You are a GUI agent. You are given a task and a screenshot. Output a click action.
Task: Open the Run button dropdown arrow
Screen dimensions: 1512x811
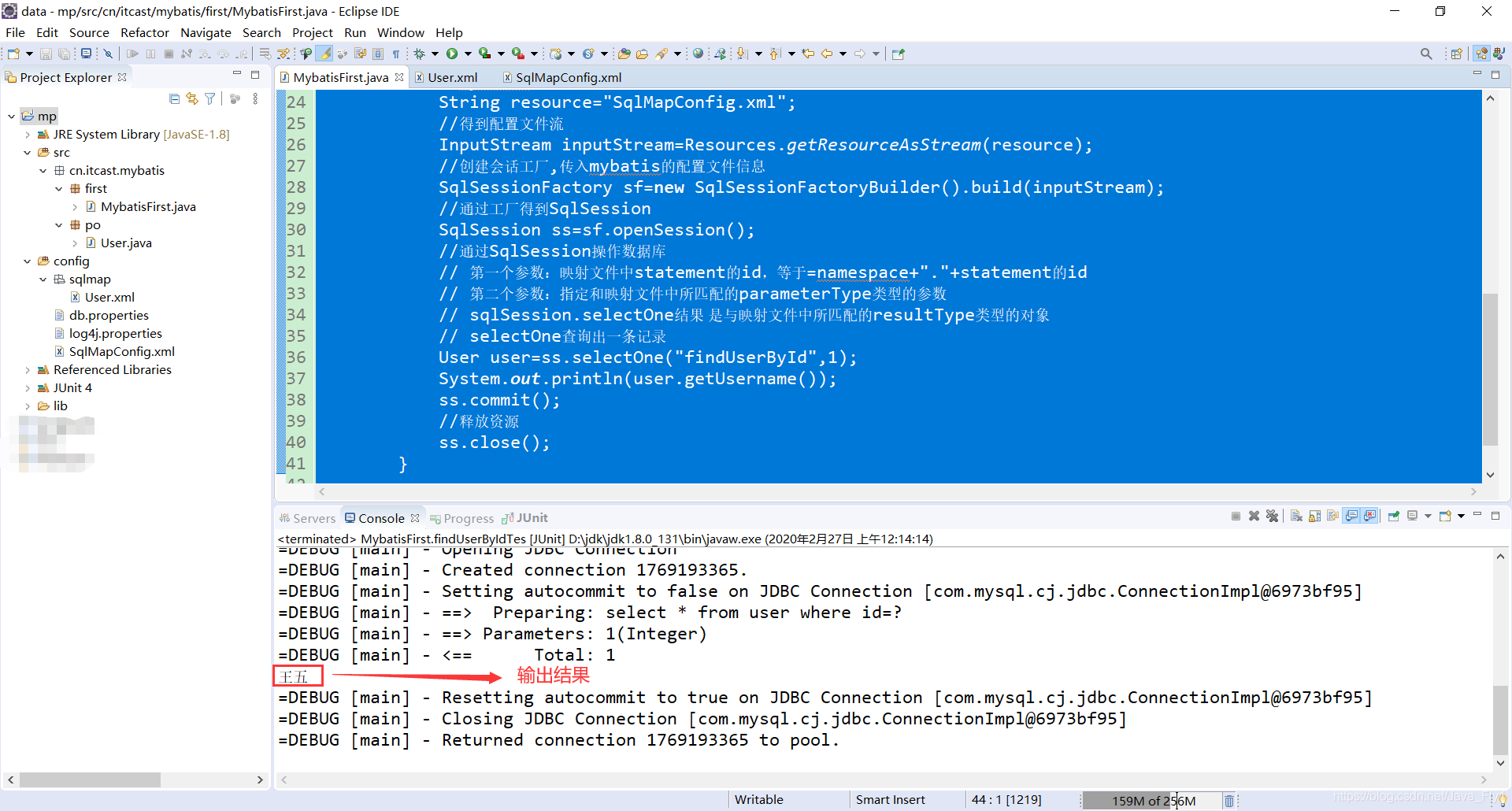point(468,54)
